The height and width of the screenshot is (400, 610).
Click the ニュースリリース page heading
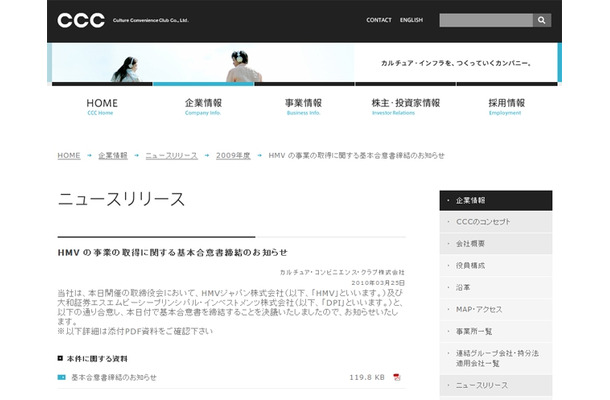pos(121,199)
